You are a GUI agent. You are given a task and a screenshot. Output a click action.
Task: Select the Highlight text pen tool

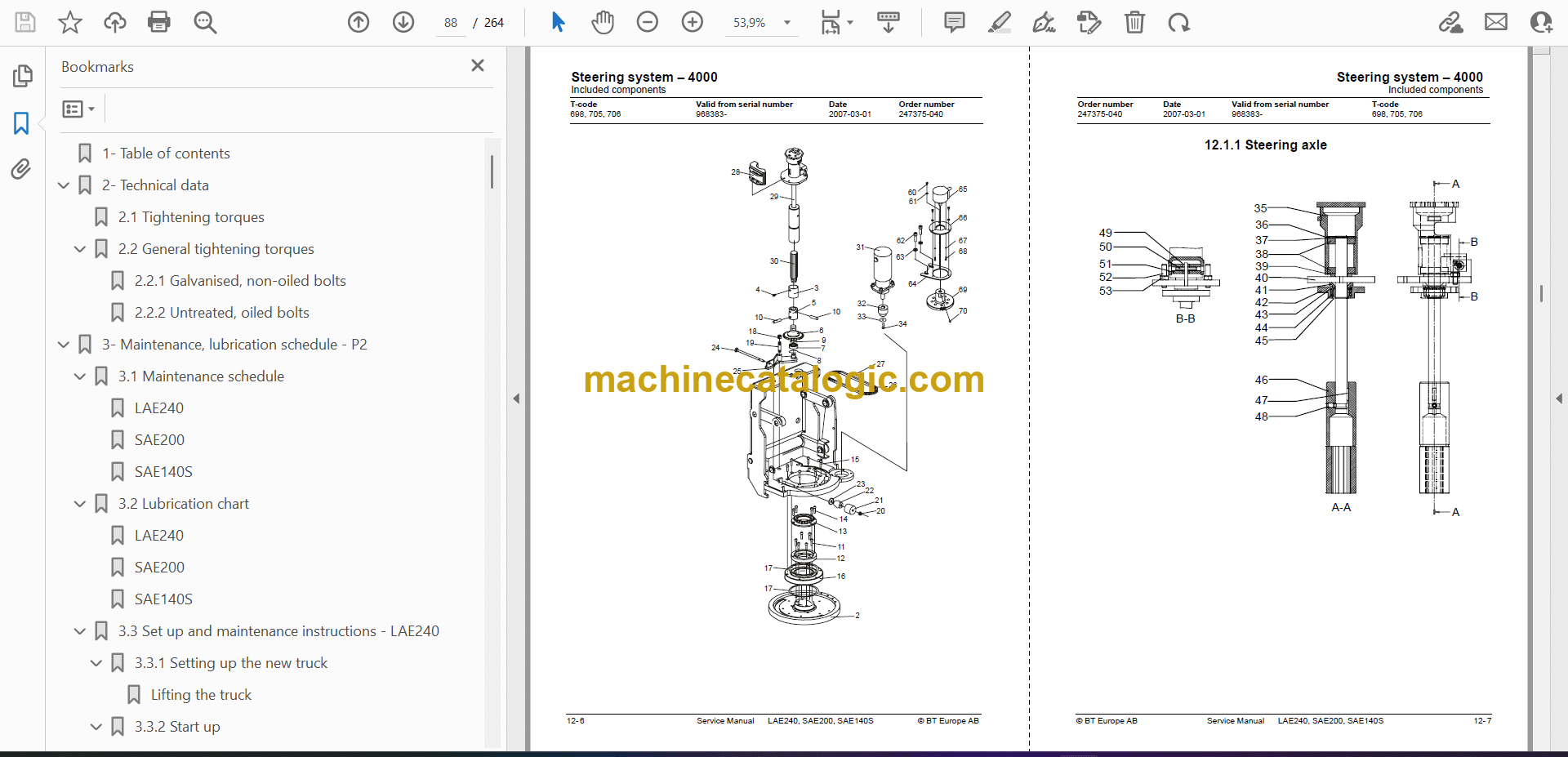[x=999, y=22]
